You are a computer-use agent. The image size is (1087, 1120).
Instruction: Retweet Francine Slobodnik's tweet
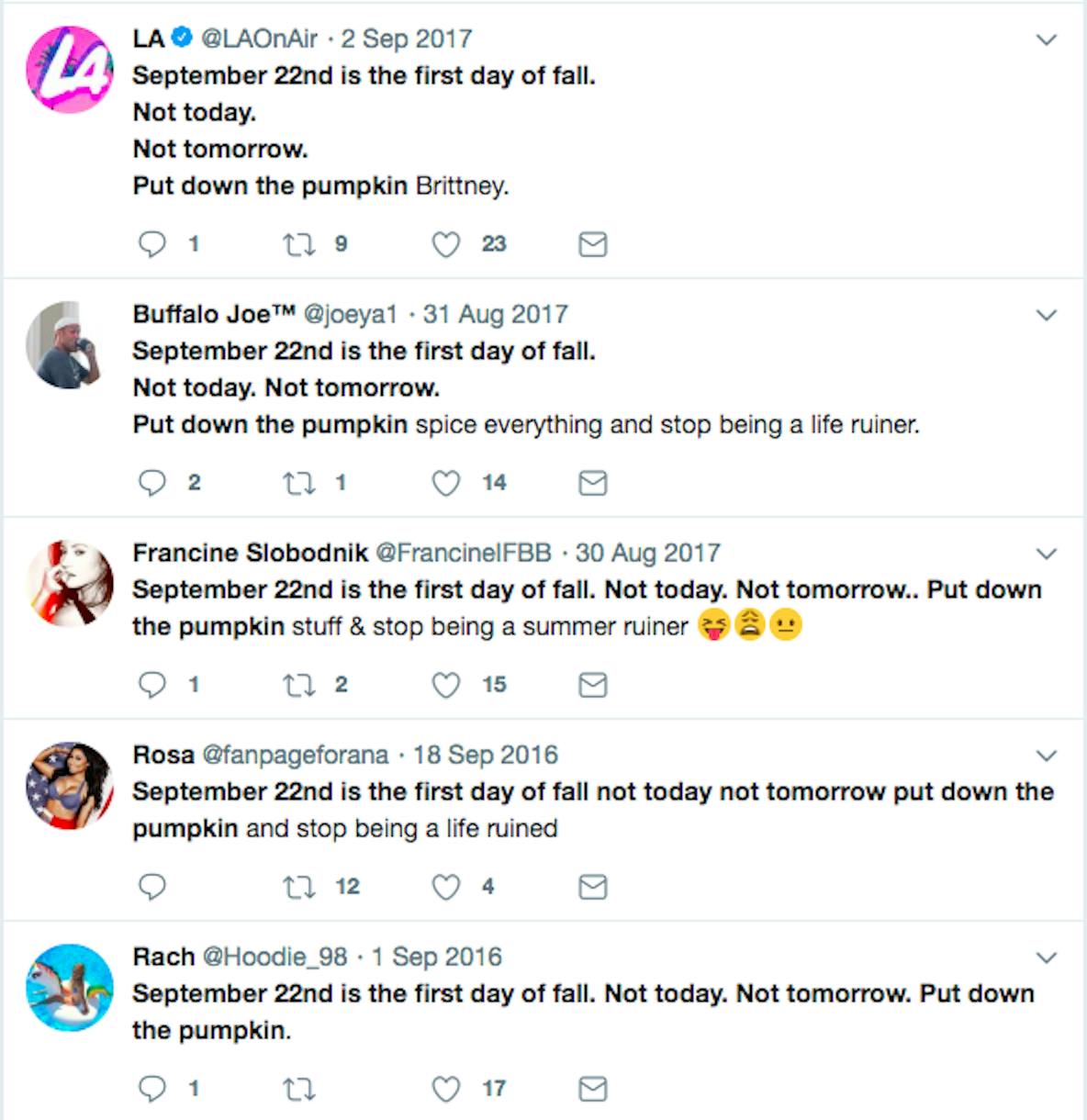pyautogui.click(x=298, y=685)
